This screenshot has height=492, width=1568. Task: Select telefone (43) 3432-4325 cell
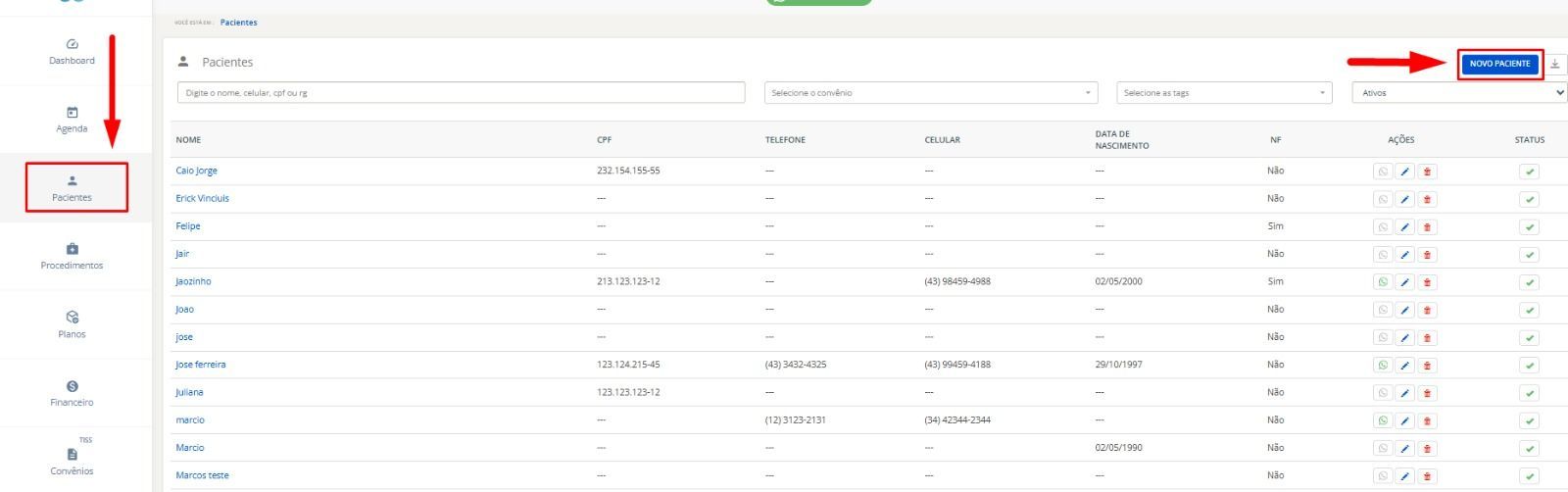point(796,365)
